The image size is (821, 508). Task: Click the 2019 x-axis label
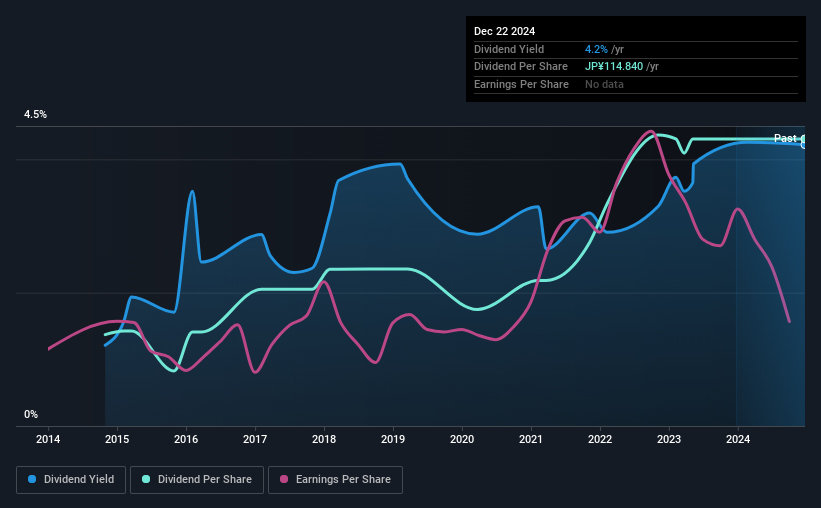pyautogui.click(x=393, y=439)
